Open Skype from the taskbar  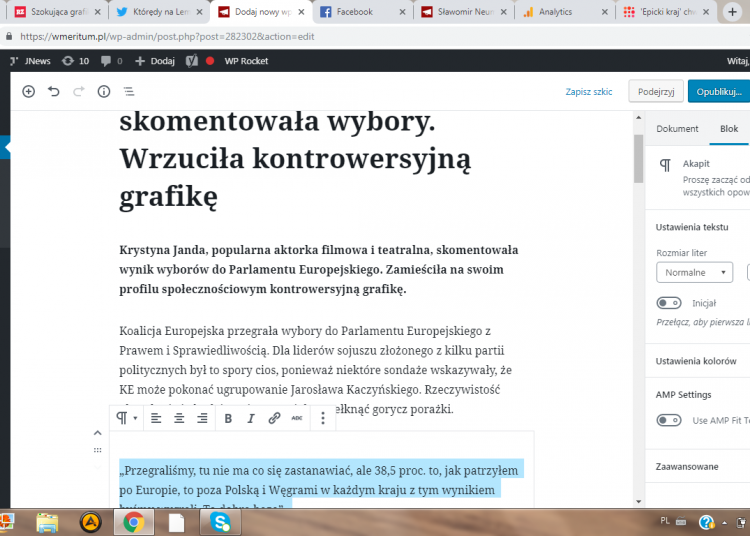click(x=220, y=521)
